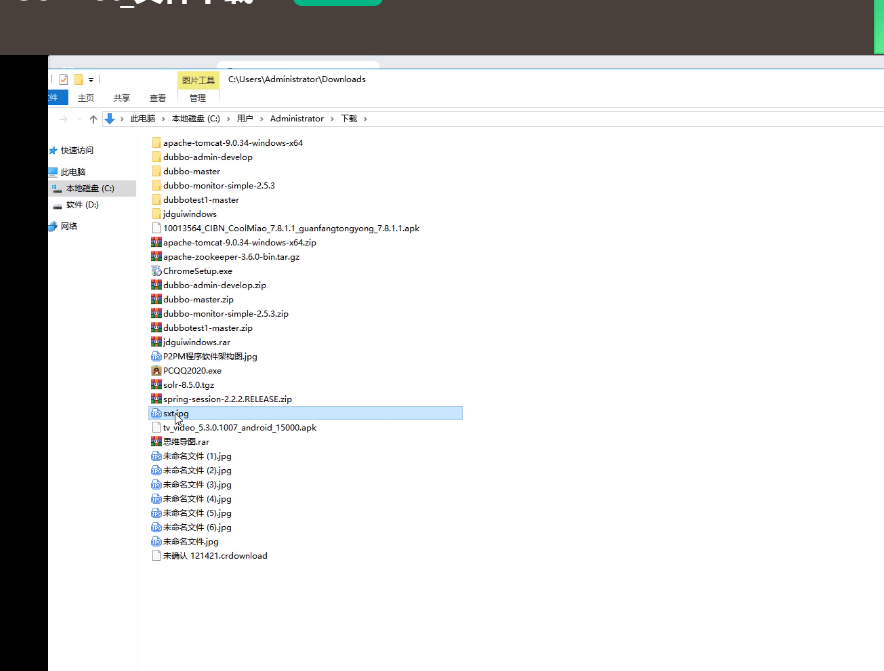This screenshot has width=884, height=671.
Task: Select 快速访问 in navigation pane
Action: coord(77,151)
